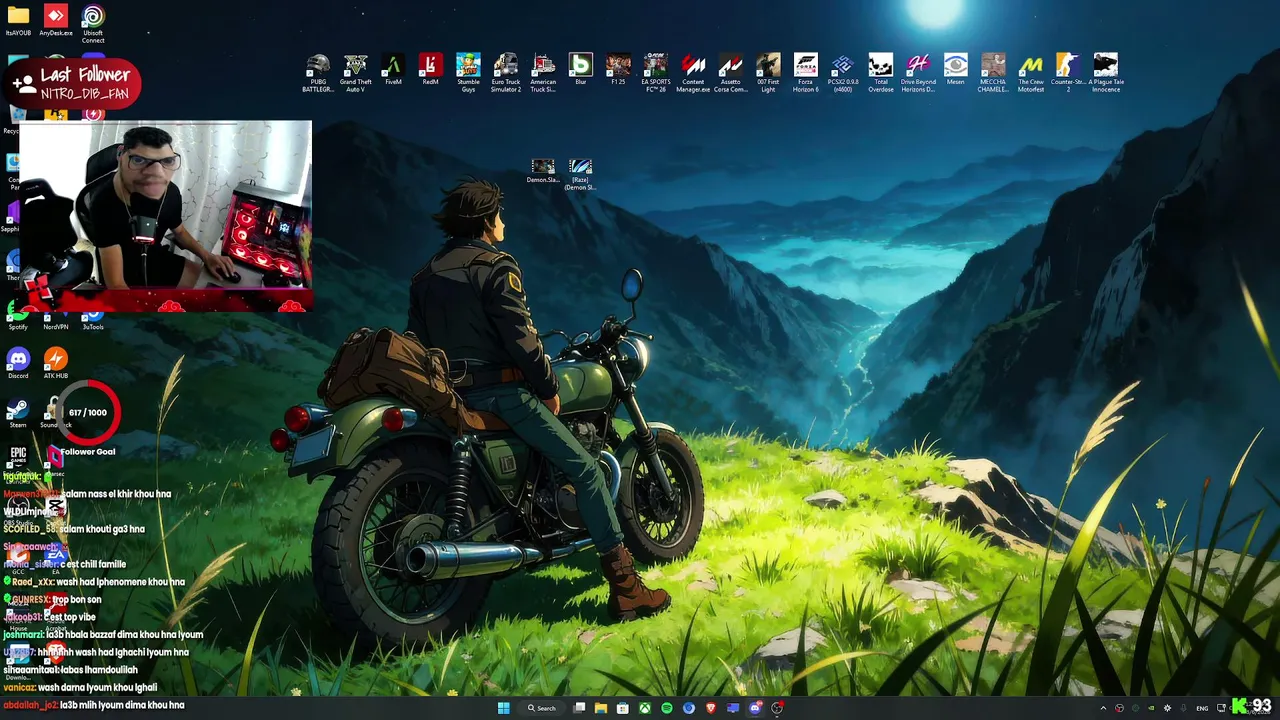Click the Content Manager.exe desktop icon
Image resolution: width=1280 pixels, height=720 pixels.
click(x=693, y=73)
